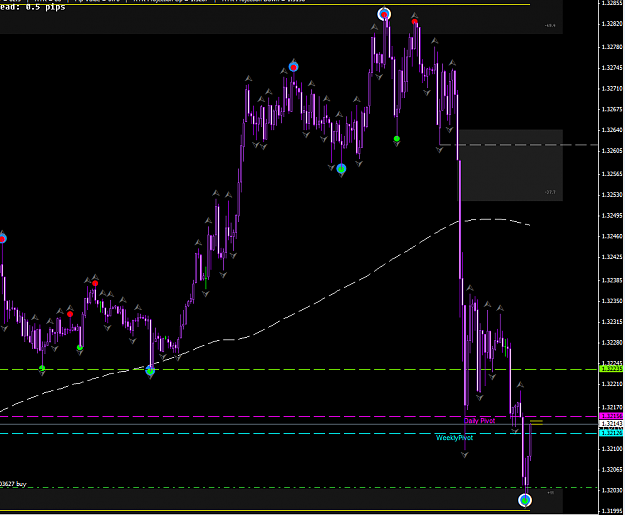
Task: Click the 1.31995 price scale value
Action: 612,511
